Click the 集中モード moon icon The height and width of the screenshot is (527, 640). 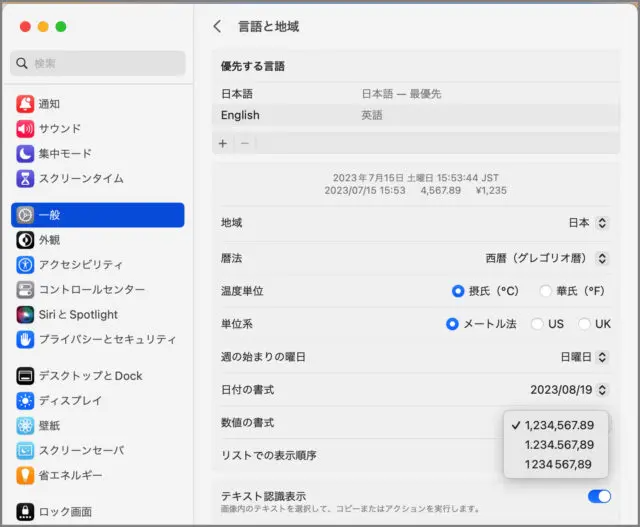click(25, 153)
